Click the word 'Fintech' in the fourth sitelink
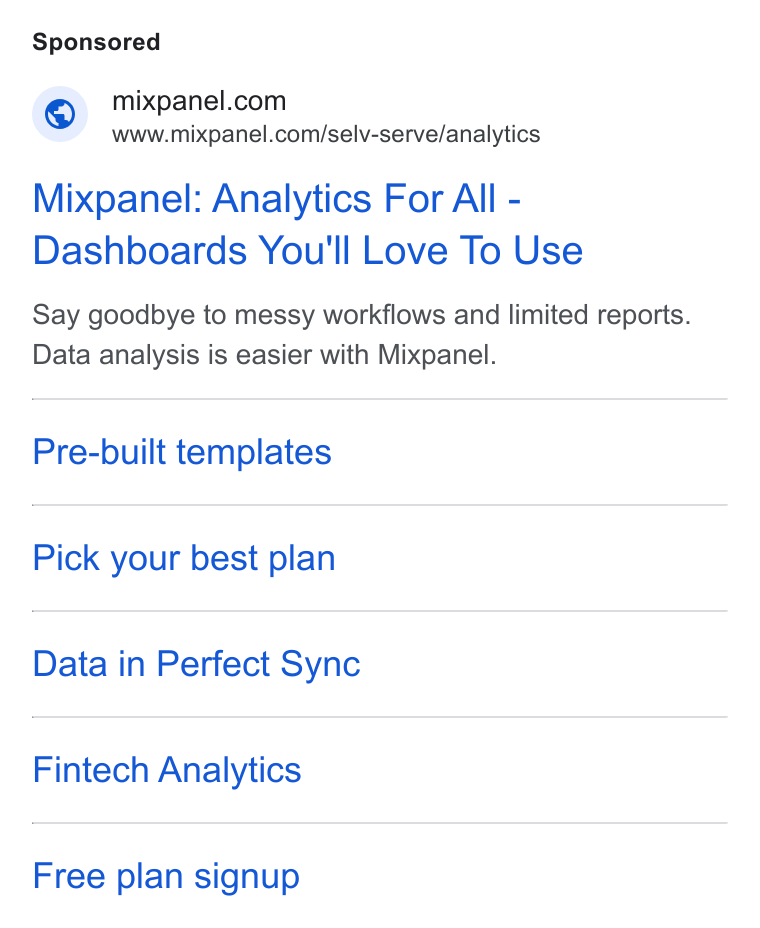 pyautogui.click(x=91, y=770)
